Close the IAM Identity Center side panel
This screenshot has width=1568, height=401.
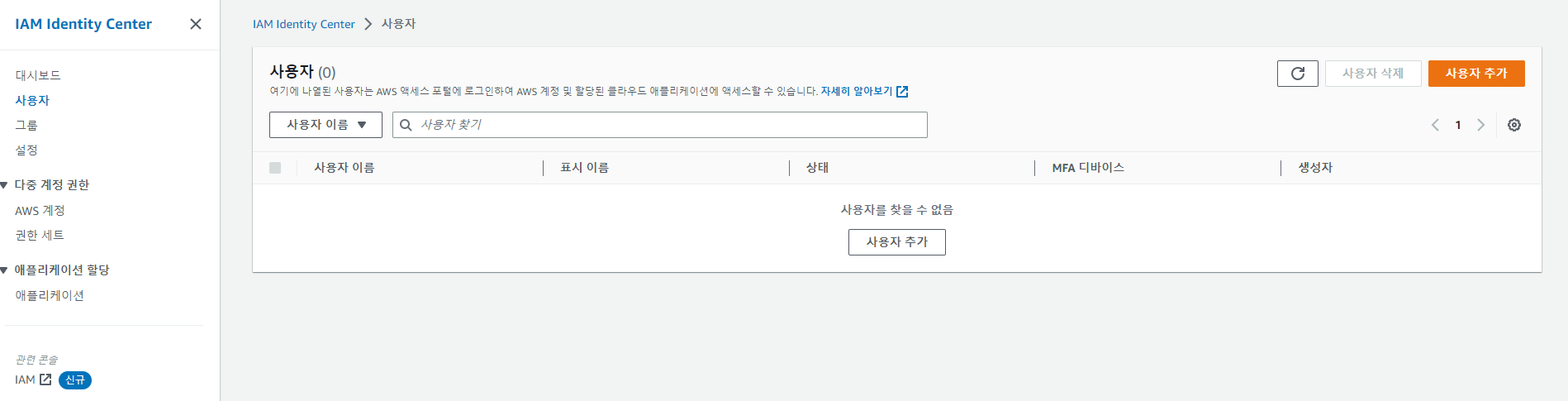tap(196, 24)
